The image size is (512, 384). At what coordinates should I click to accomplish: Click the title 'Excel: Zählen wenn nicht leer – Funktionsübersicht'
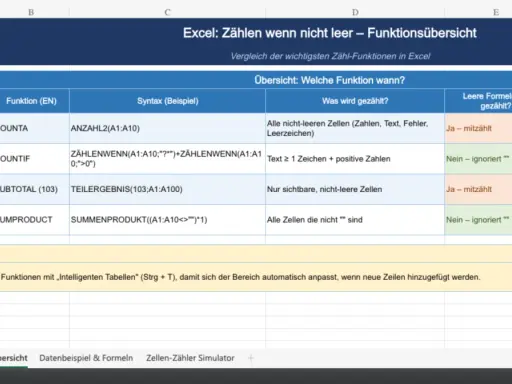point(330,33)
